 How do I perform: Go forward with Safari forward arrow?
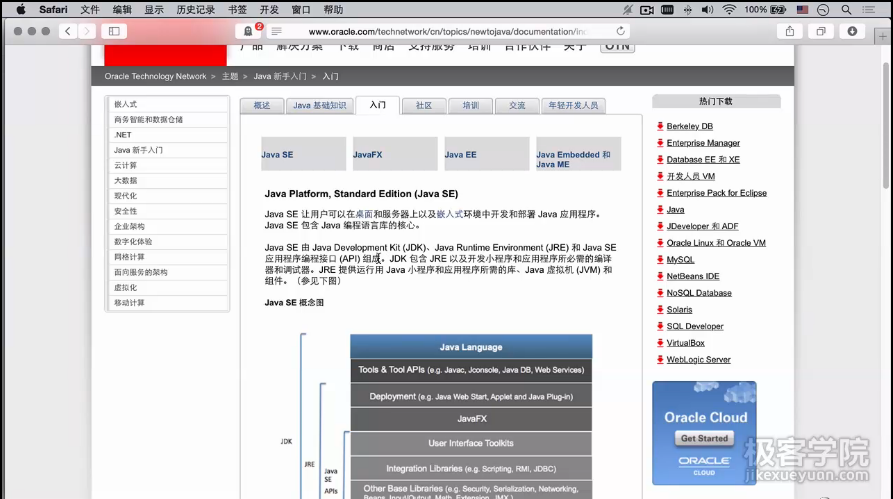pos(87,31)
